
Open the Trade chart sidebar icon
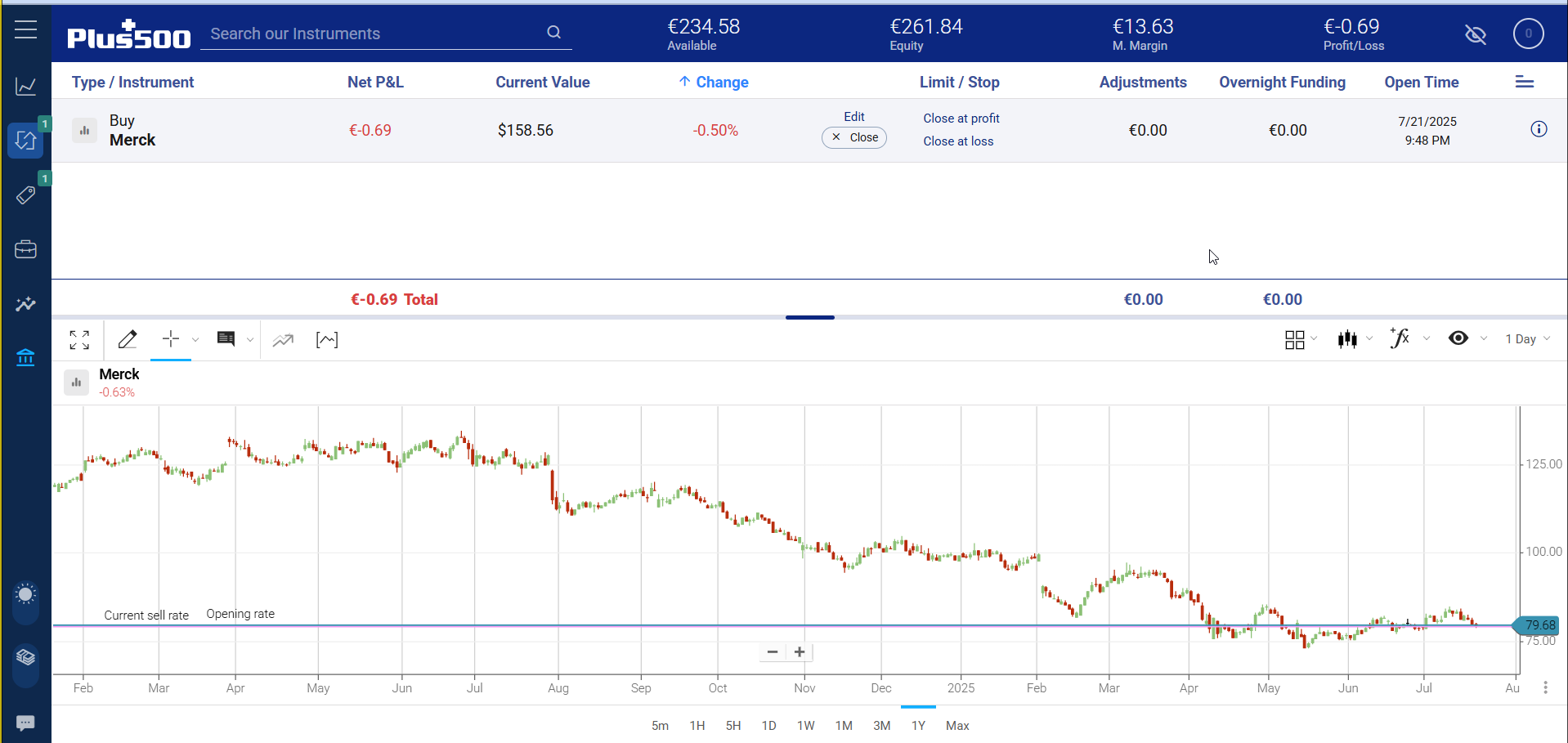tap(25, 86)
